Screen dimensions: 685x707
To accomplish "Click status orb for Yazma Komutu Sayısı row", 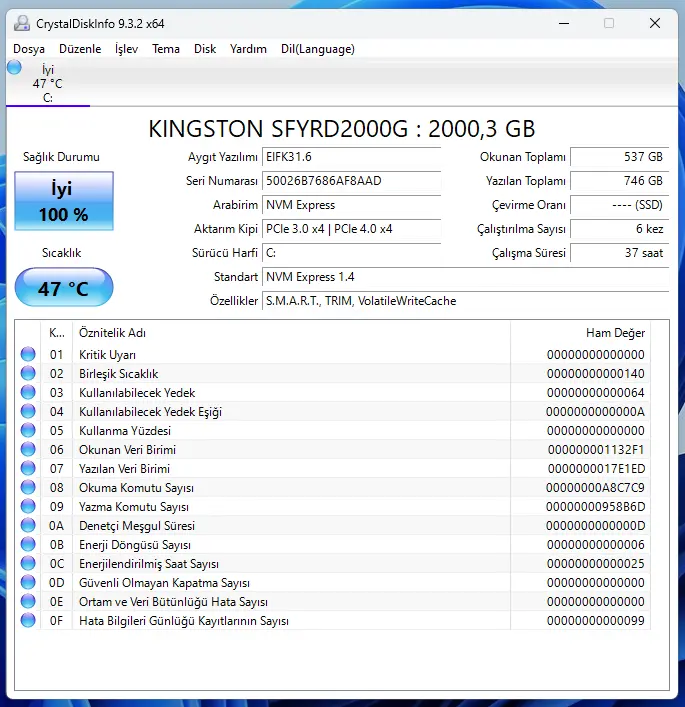I will [x=28, y=506].
